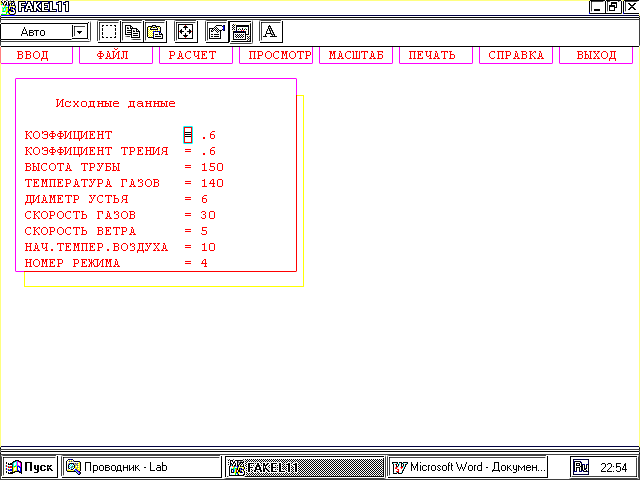
Task: Click the 22:54 clock in tray
Action: (613, 467)
